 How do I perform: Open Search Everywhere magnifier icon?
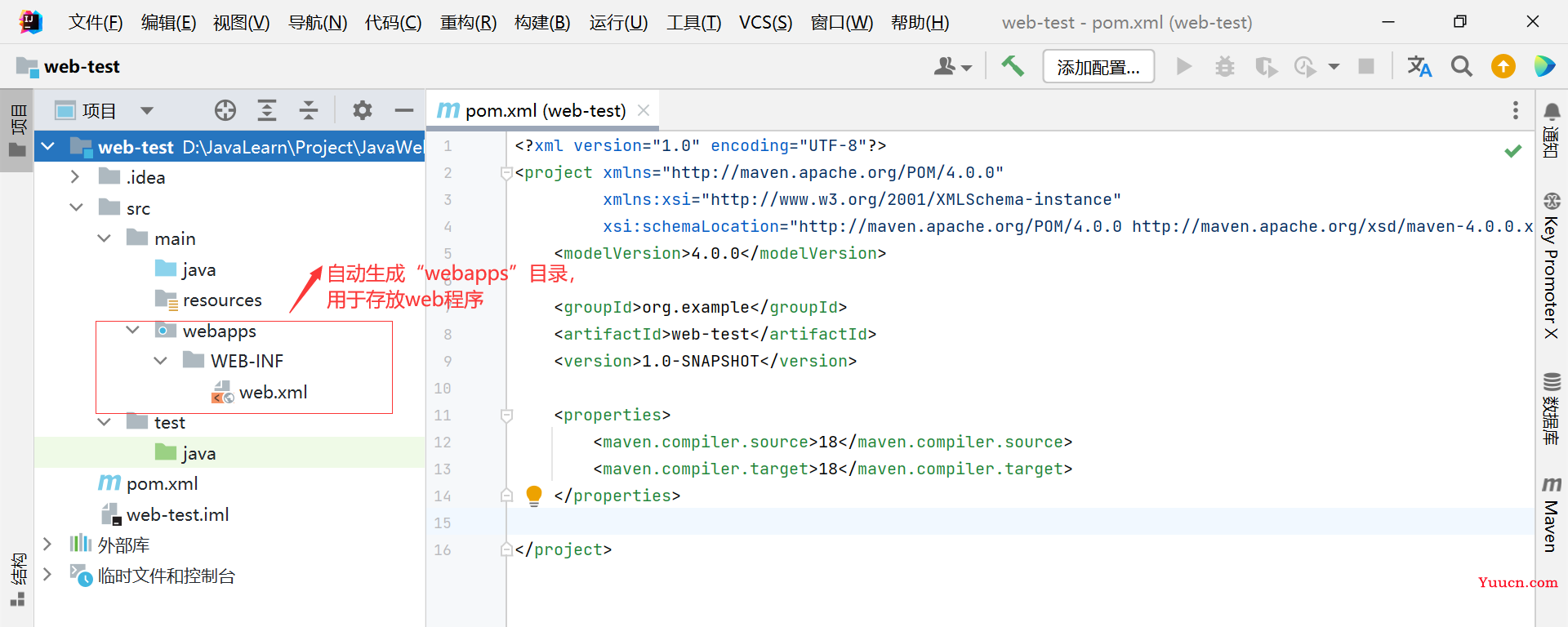[1461, 66]
